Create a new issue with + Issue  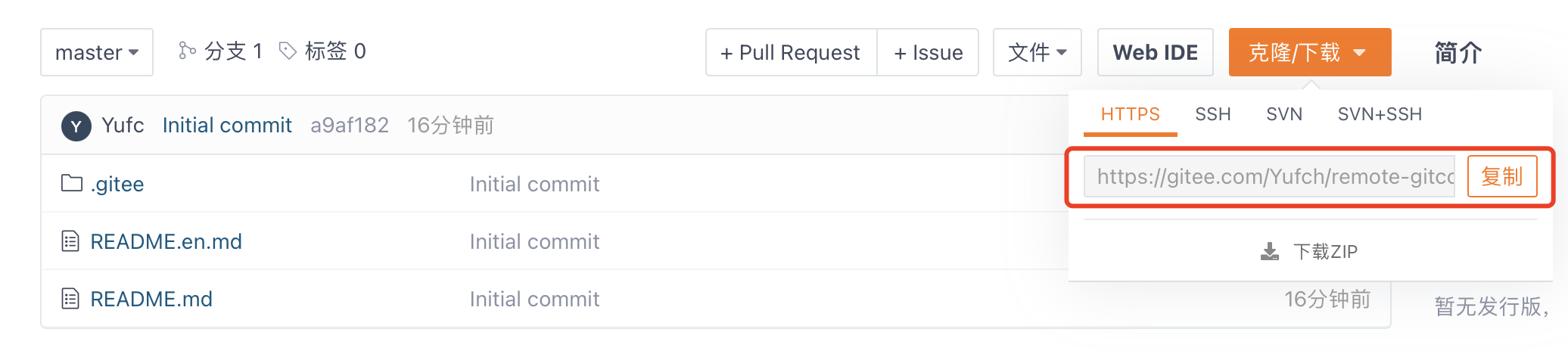click(x=928, y=52)
